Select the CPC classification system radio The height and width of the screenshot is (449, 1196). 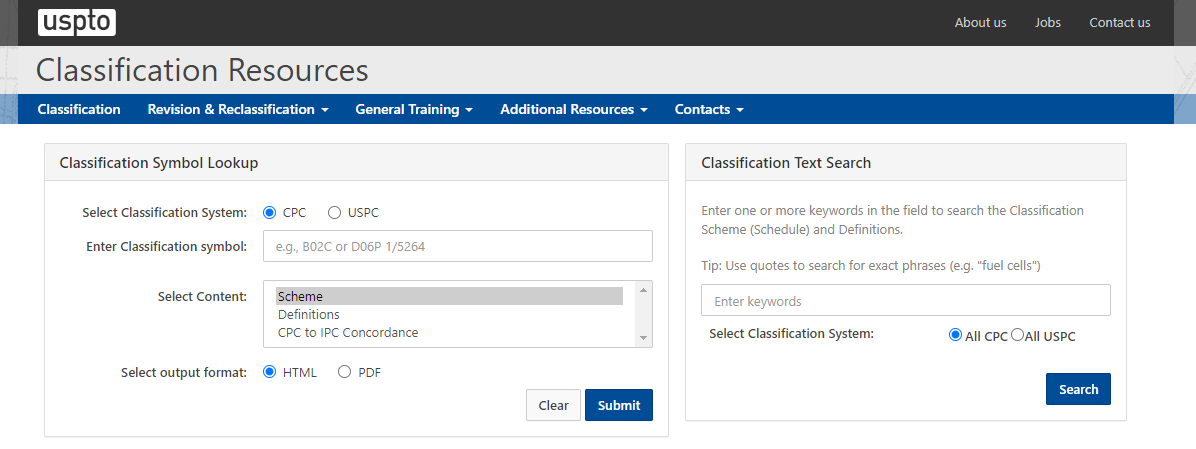[269, 212]
